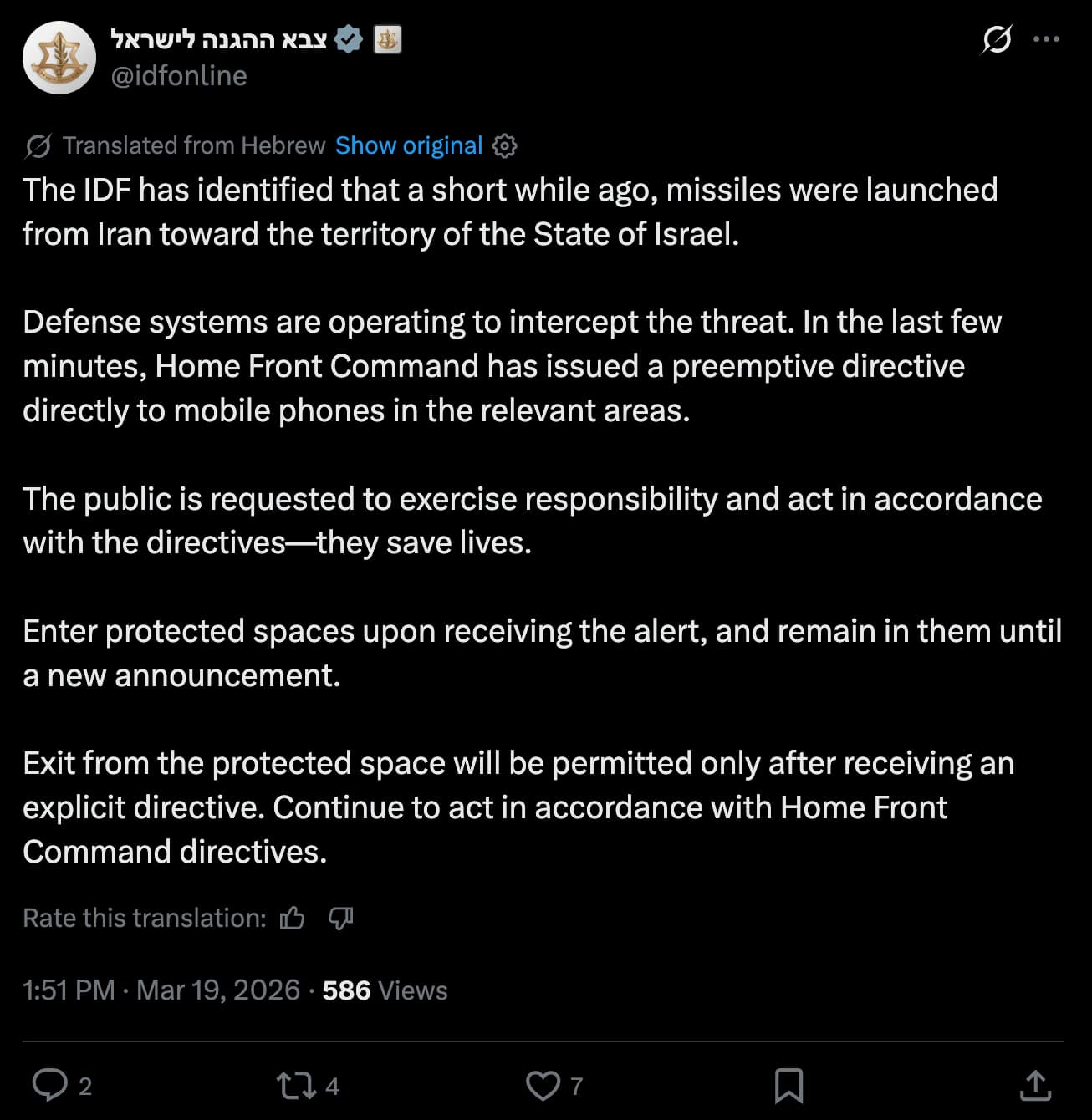Open the @idfonline handle link
The height and width of the screenshot is (1120, 1092).
click(x=179, y=76)
